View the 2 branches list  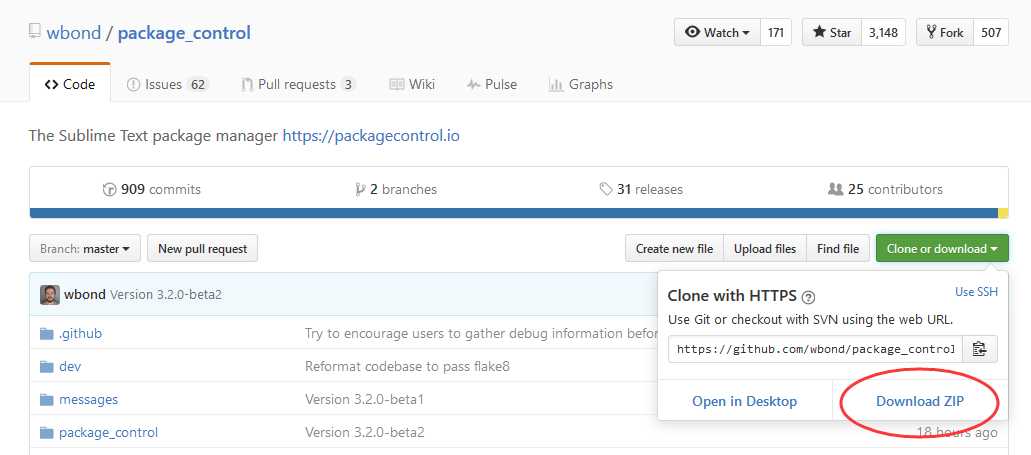click(396, 189)
